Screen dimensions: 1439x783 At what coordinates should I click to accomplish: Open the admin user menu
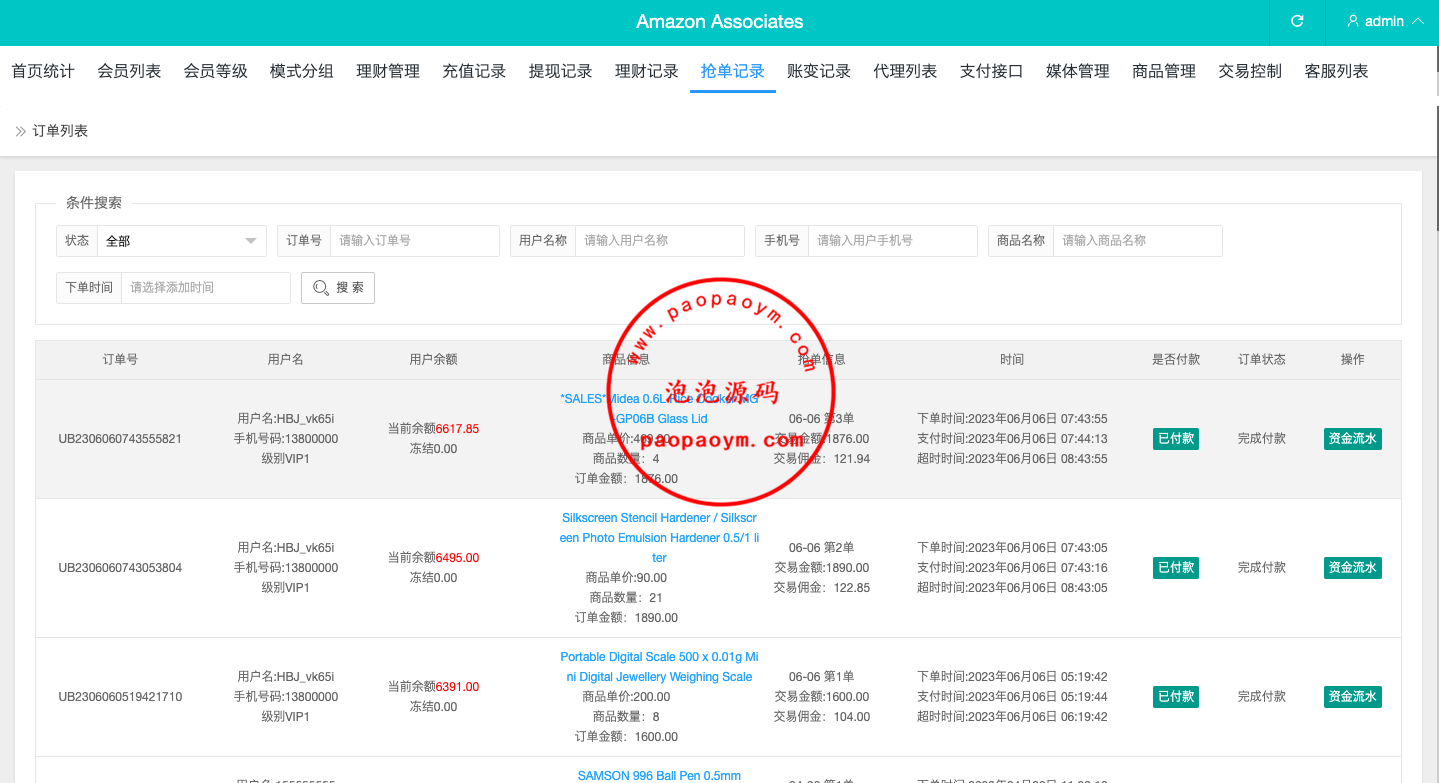(1384, 21)
